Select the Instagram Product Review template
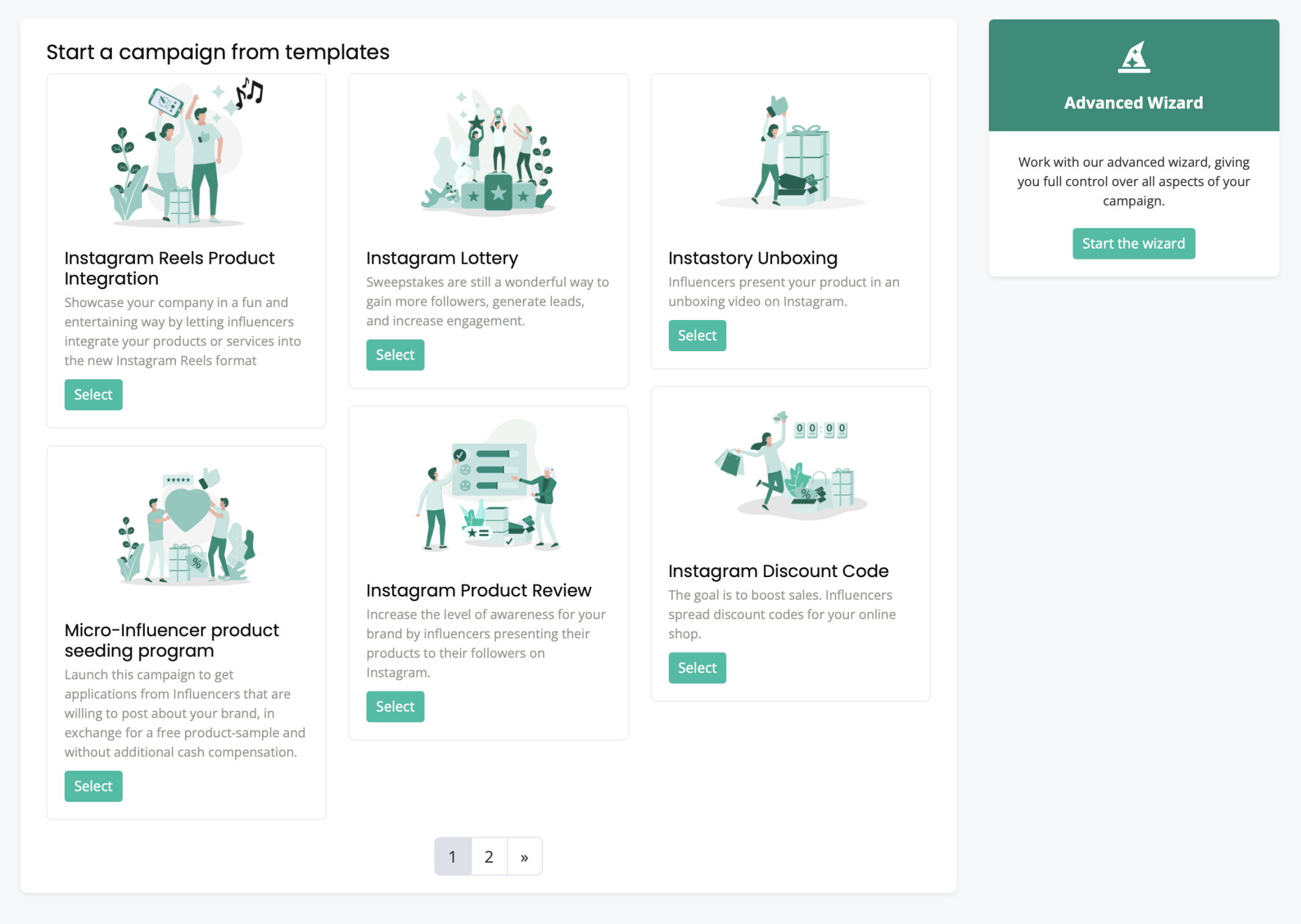This screenshot has height=924, width=1301. [x=395, y=707]
